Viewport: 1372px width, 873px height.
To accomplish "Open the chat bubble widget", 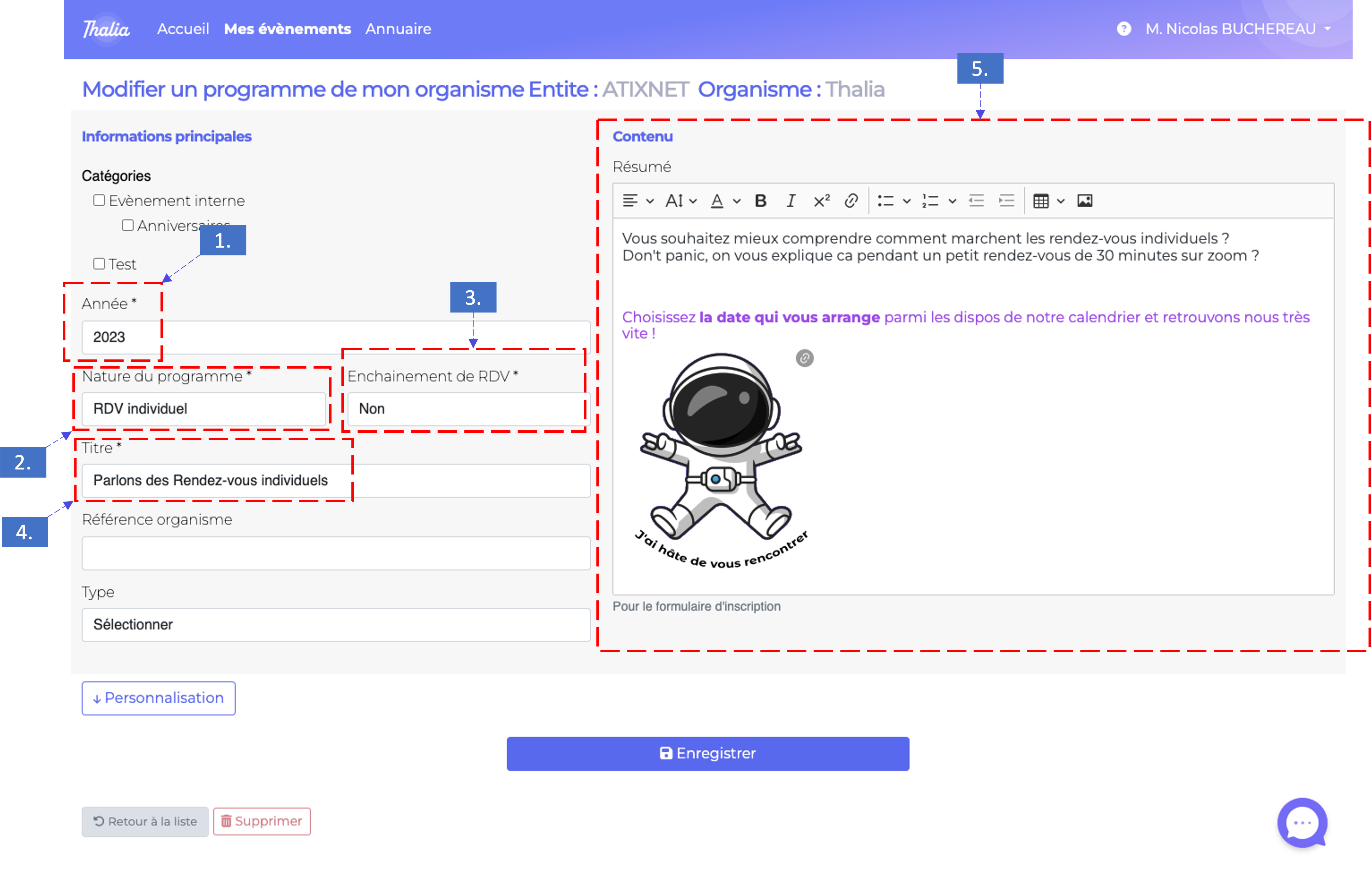I will point(1302,822).
